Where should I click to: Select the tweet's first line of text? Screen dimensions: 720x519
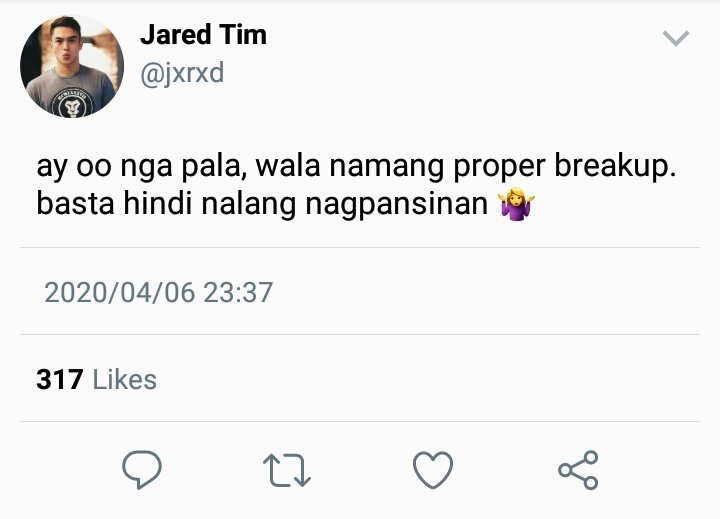pyautogui.click(x=356, y=166)
